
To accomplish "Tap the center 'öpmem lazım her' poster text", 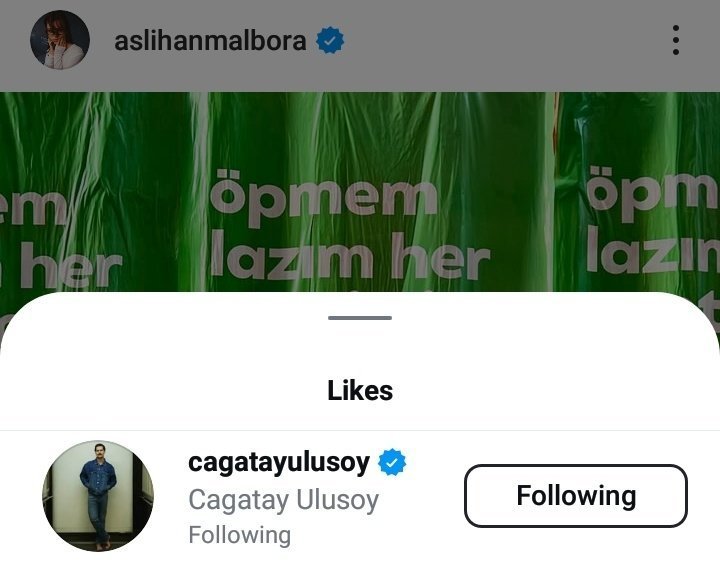I will (x=350, y=225).
